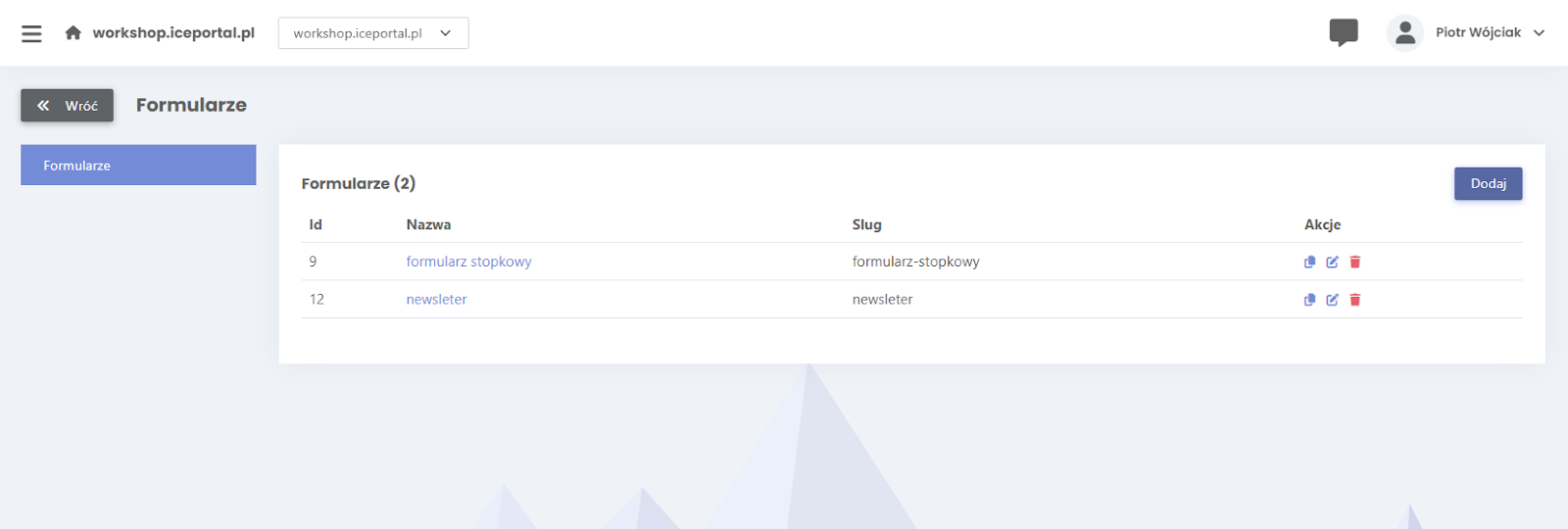
Task: Open the workshop.iceportal.pl site dropdown
Action: click(373, 33)
